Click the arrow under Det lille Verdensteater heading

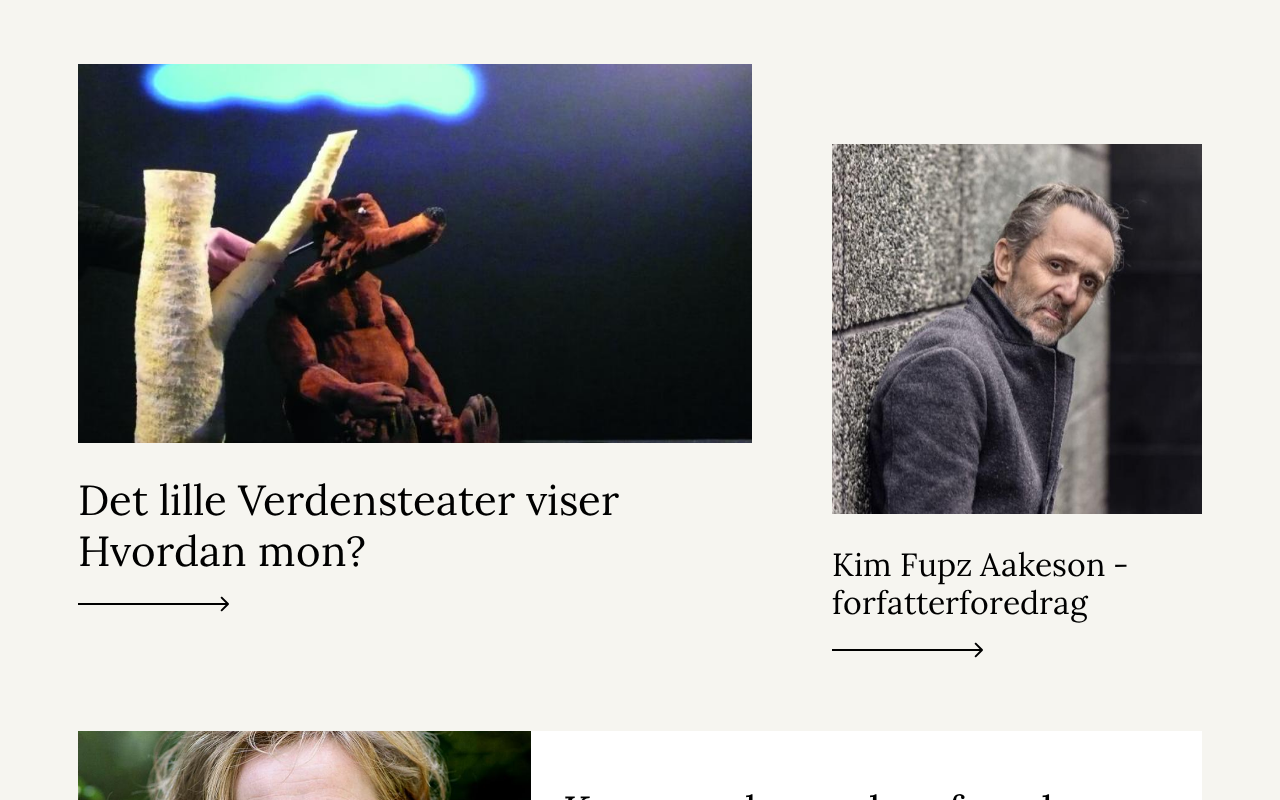pos(154,604)
